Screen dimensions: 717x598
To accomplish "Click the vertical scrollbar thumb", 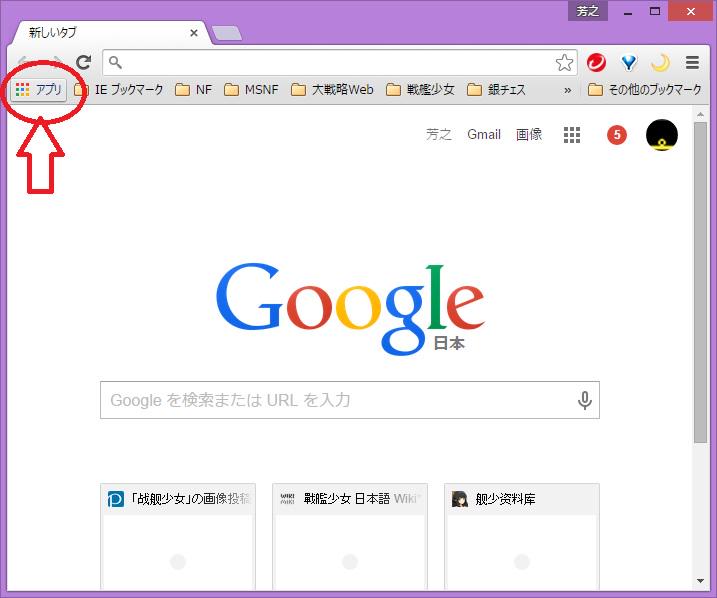I will [700, 282].
